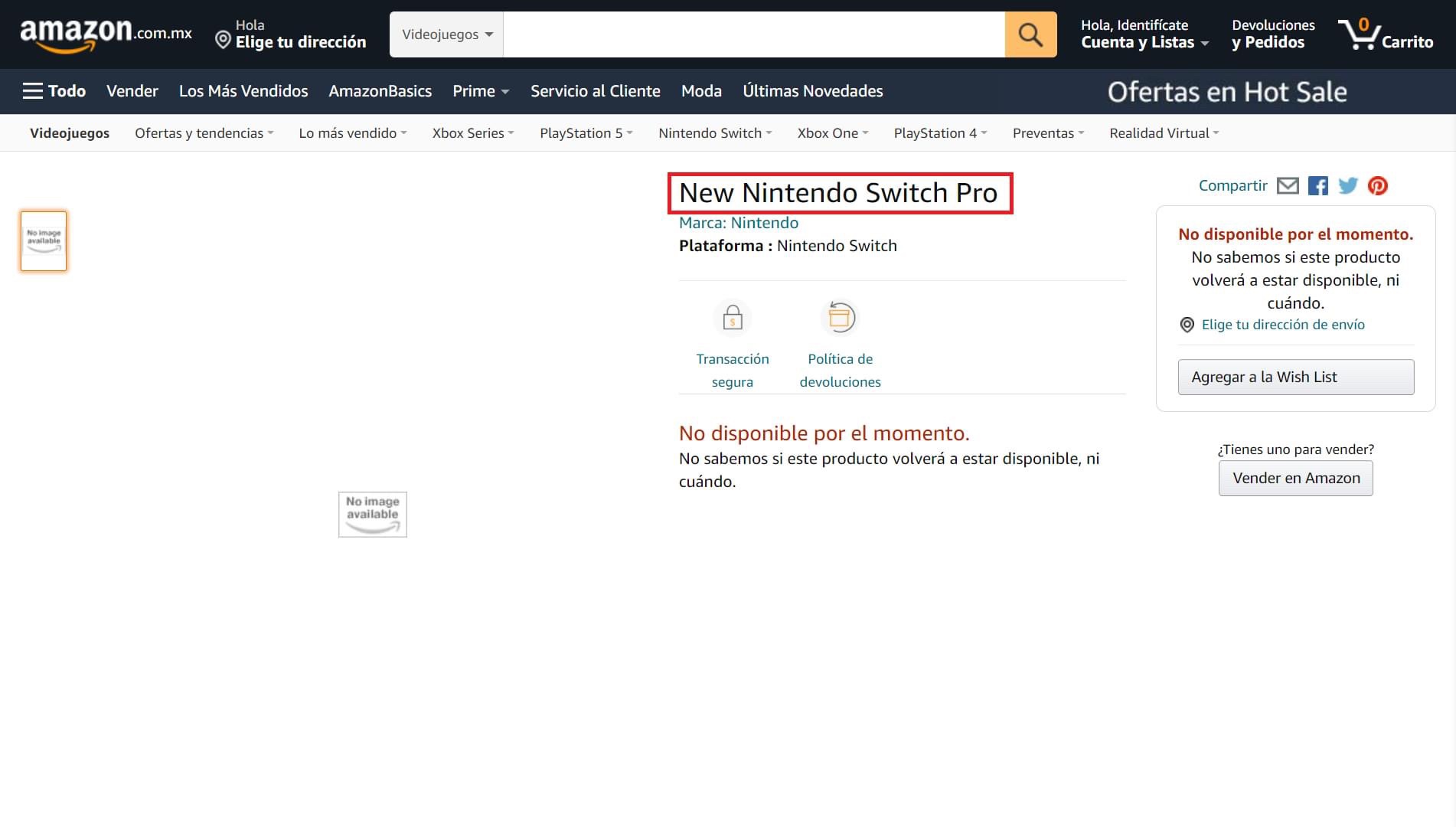Expand the Nintendo Switch submenu

715,133
